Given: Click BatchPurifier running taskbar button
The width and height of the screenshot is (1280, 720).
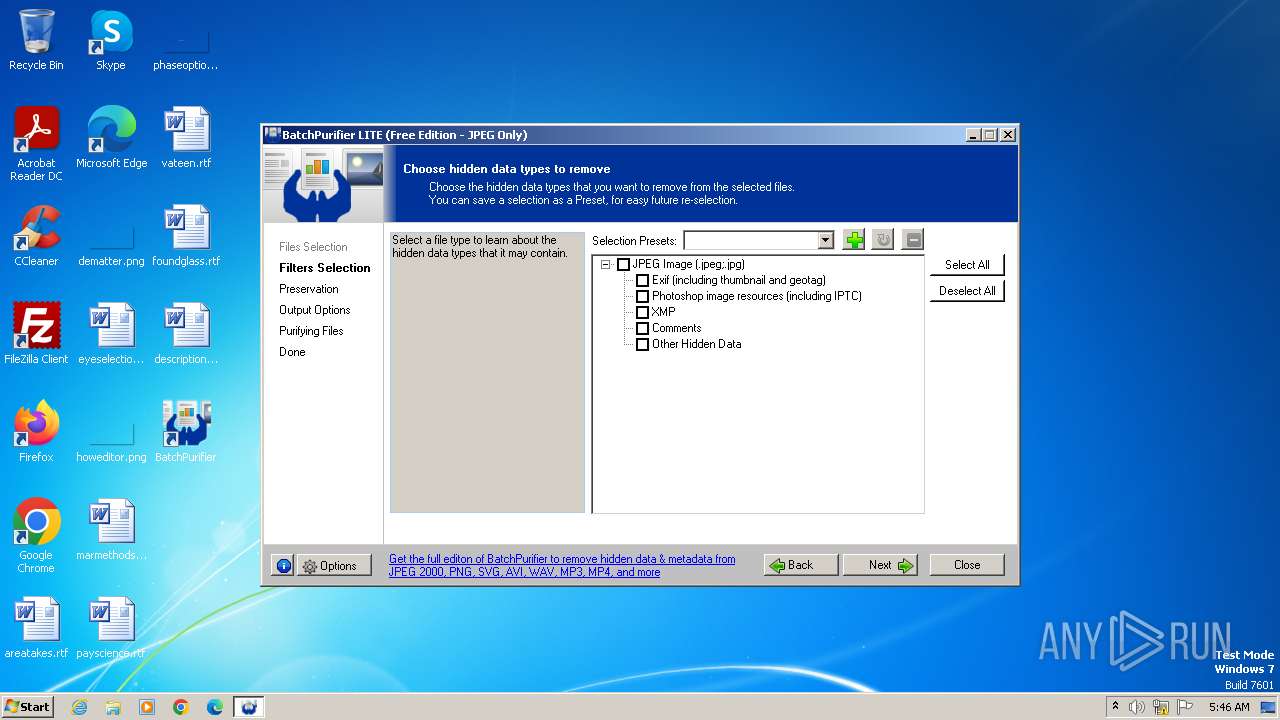Looking at the screenshot, I should point(249,707).
